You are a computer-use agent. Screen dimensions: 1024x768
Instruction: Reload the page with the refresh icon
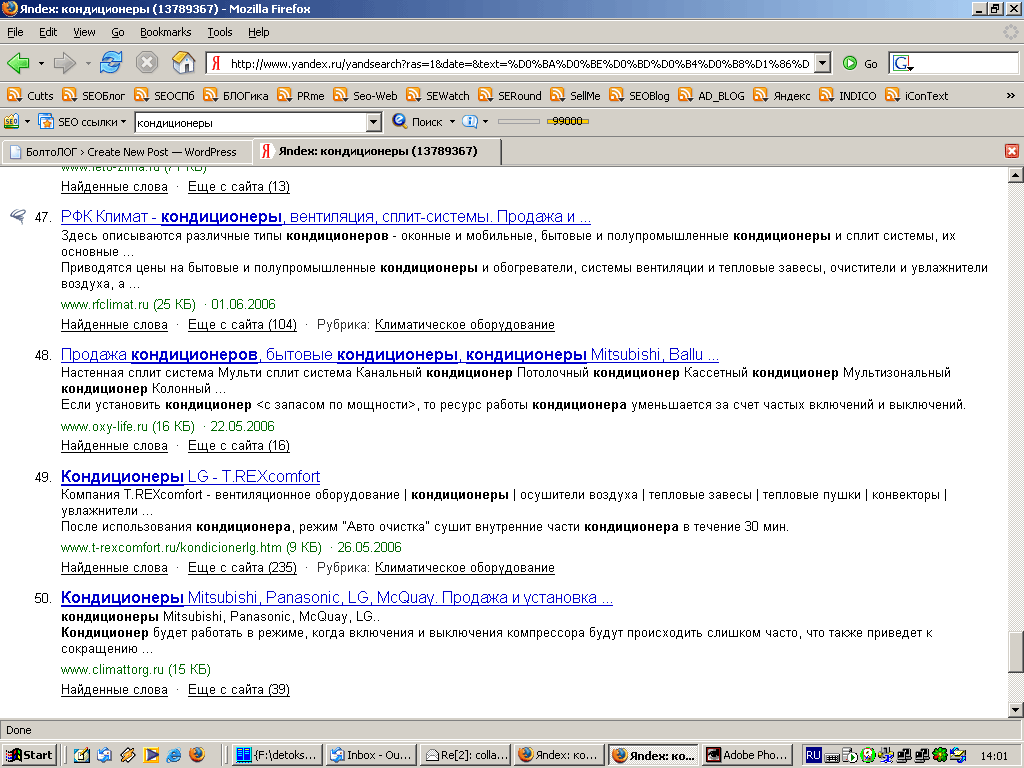(111, 63)
